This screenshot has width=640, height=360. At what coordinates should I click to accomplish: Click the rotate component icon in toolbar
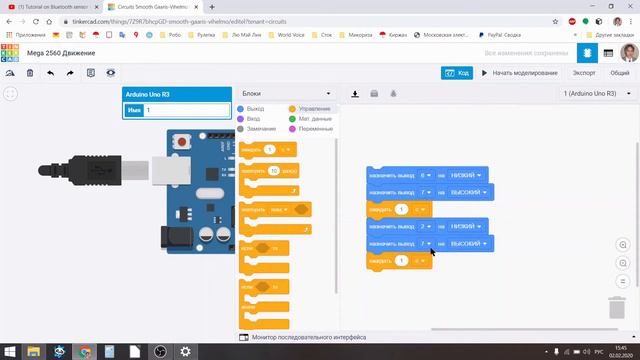10,73
